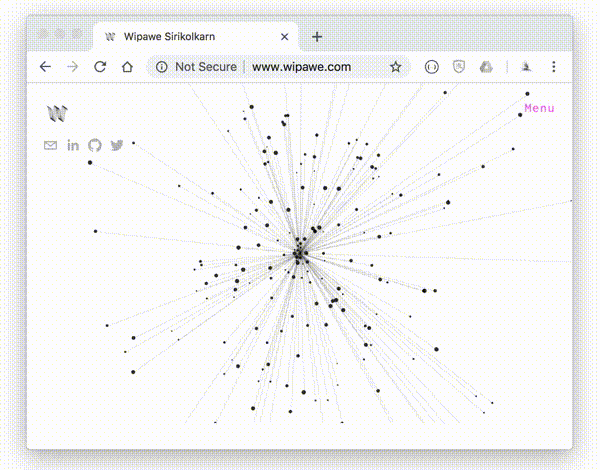Open a new tab with plus button

pyautogui.click(x=317, y=37)
